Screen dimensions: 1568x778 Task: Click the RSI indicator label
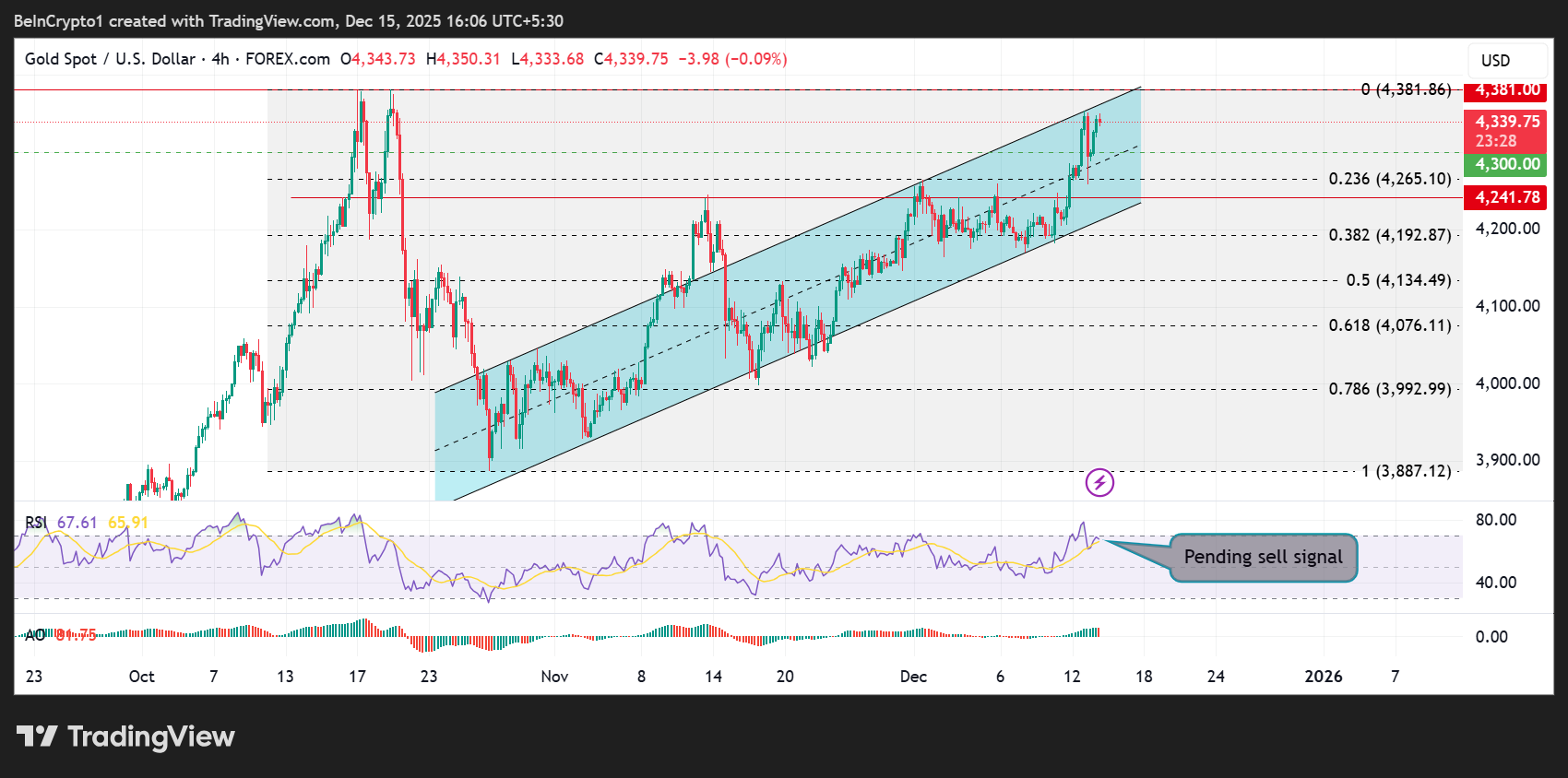click(35, 523)
